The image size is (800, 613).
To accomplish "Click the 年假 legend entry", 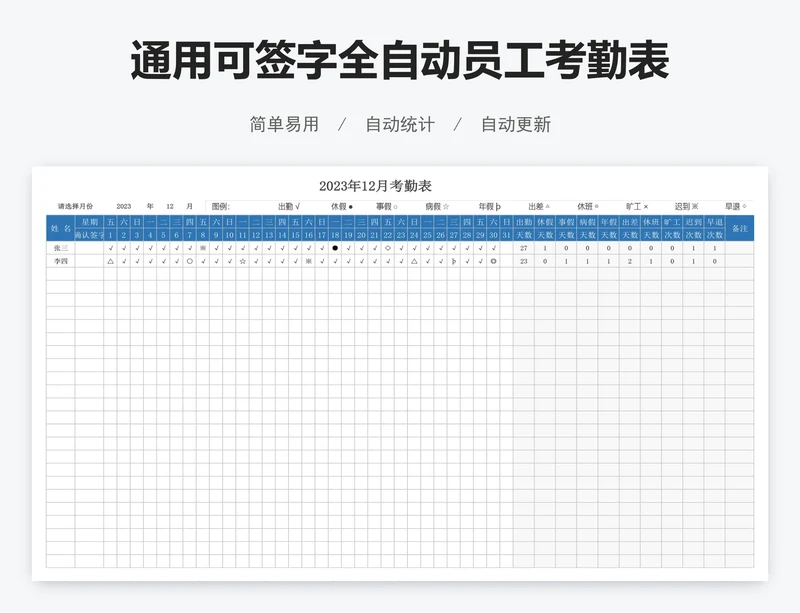I will pyautogui.click(x=490, y=206).
